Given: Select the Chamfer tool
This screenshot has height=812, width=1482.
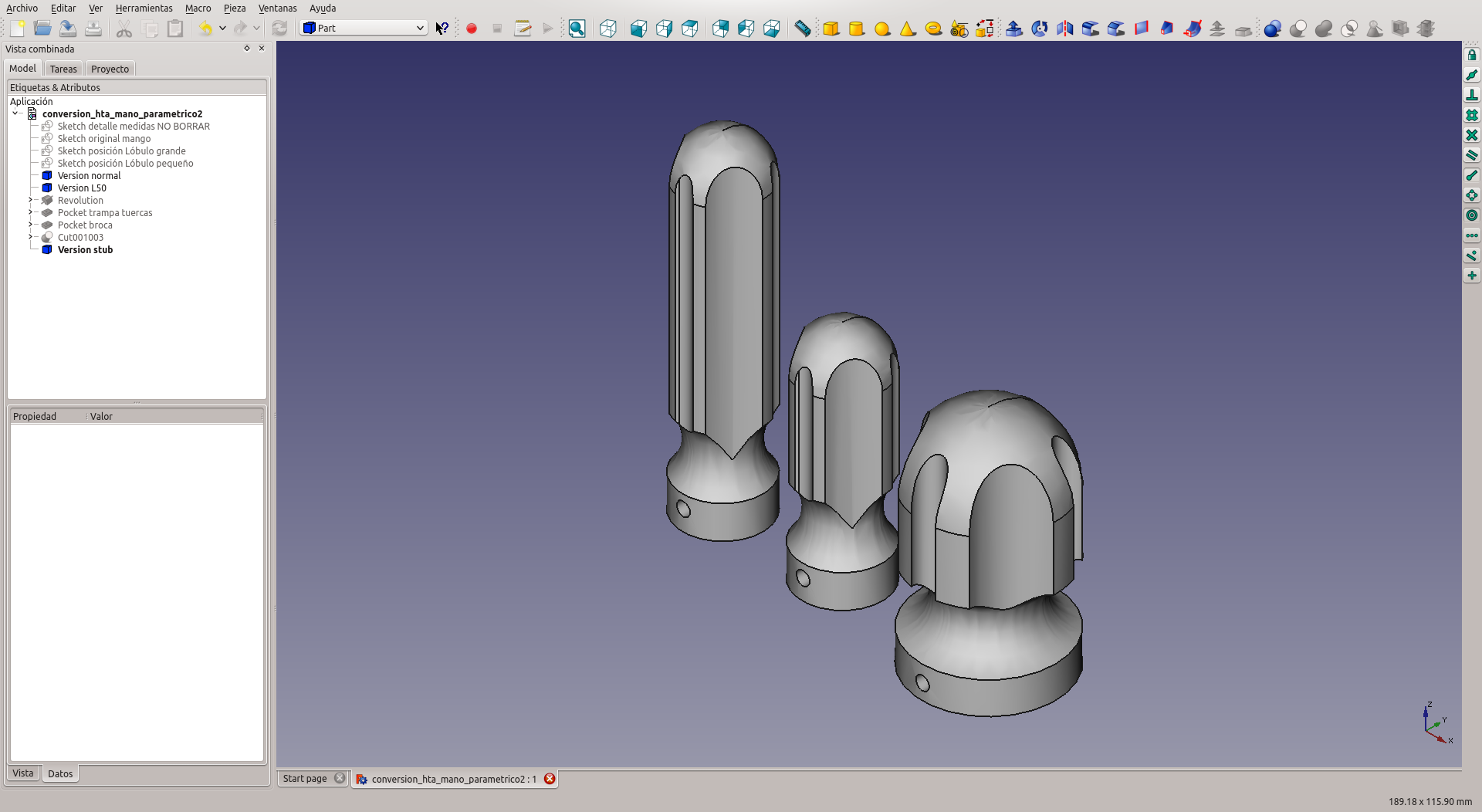Looking at the screenshot, I should [x=1116, y=29].
